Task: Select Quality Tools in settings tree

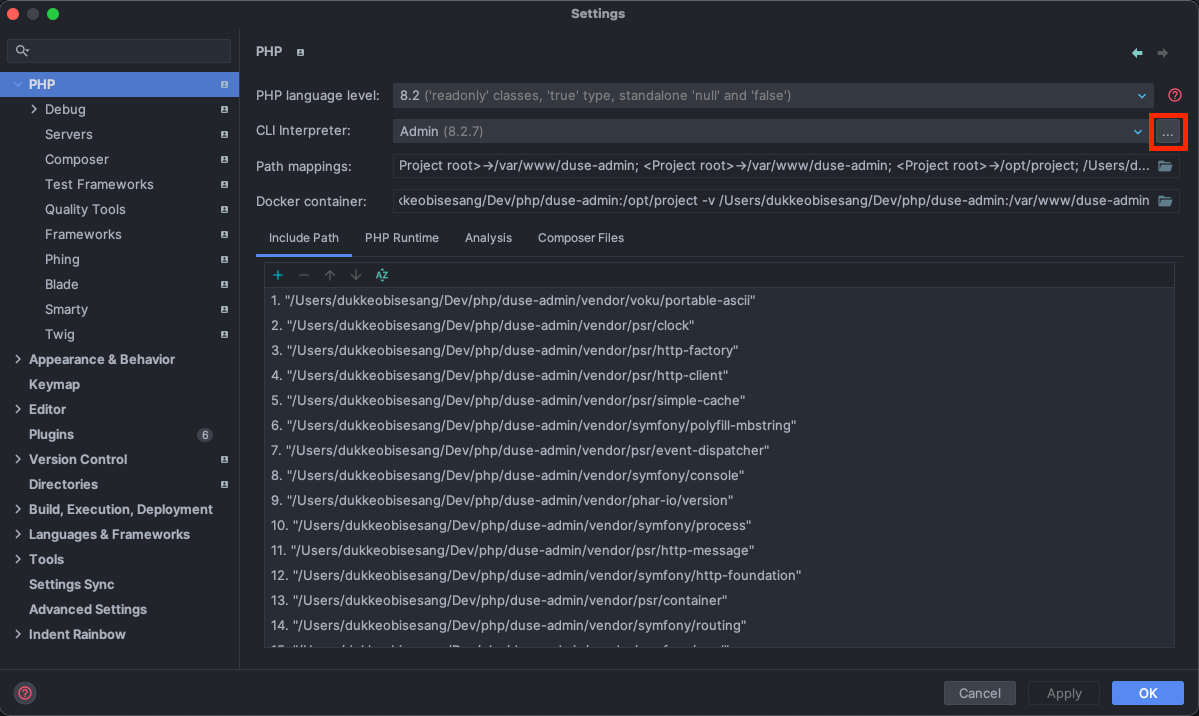Action: [x=85, y=209]
